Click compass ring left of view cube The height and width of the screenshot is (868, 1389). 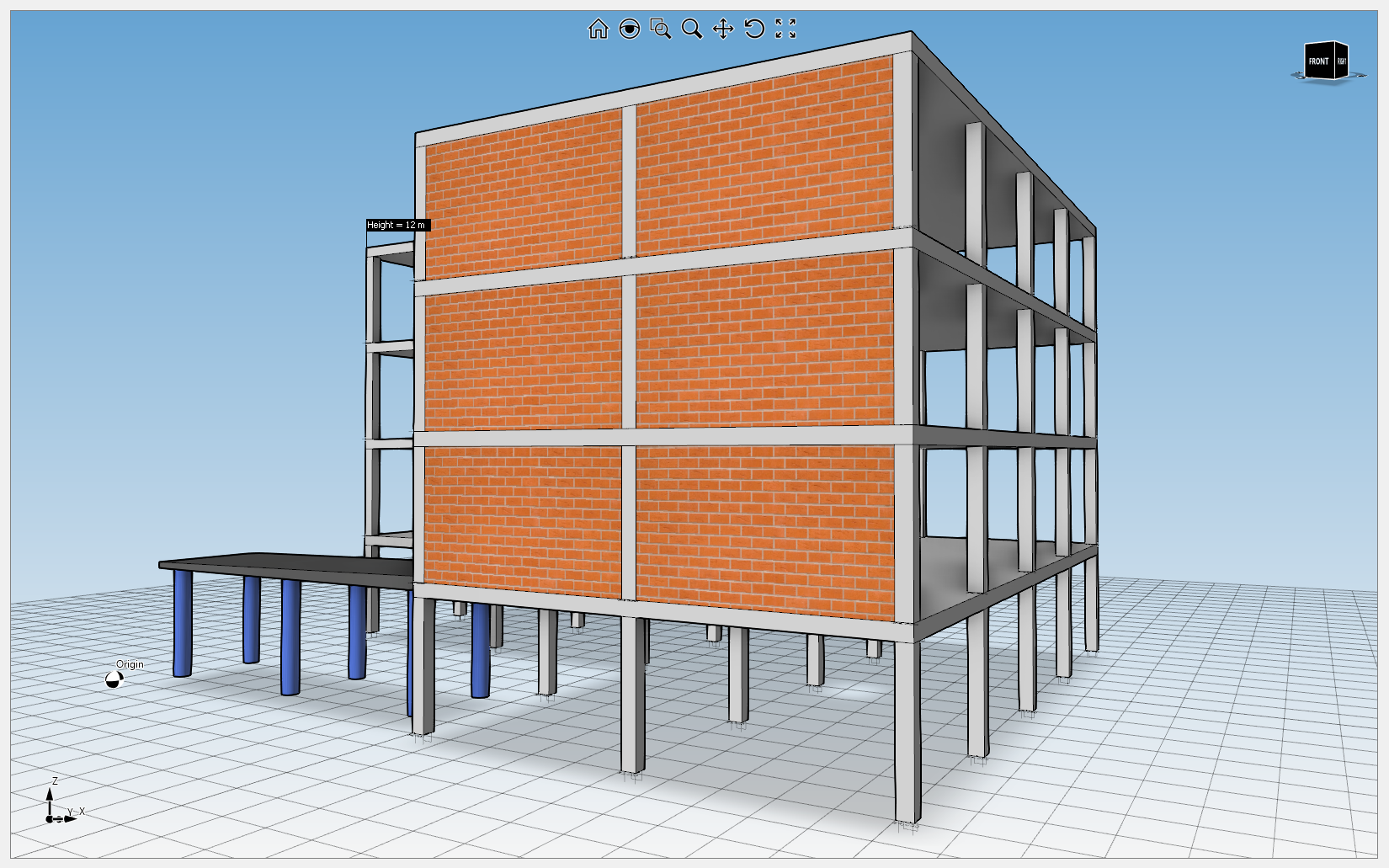(x=1296, y=77)
